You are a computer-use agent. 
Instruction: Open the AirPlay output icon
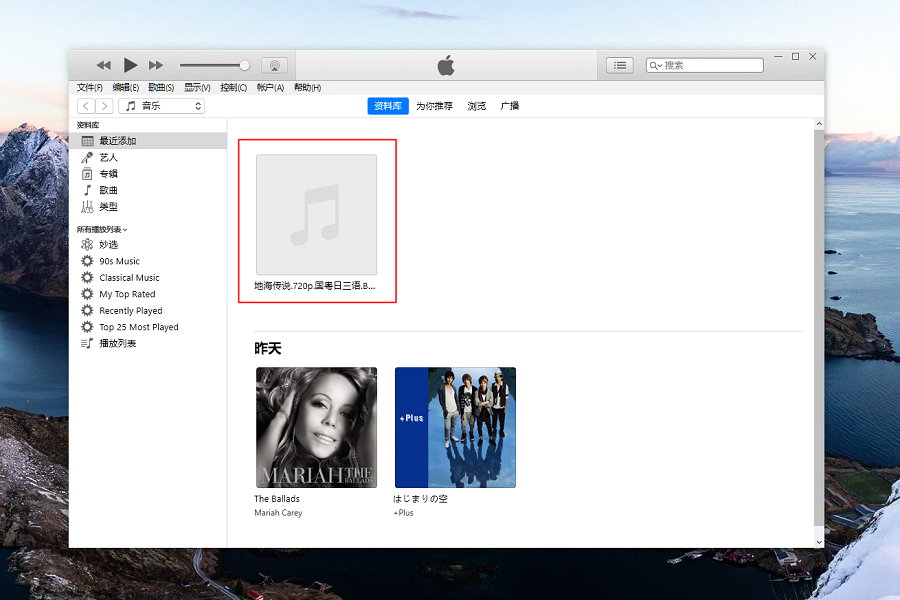click(273, 65)
